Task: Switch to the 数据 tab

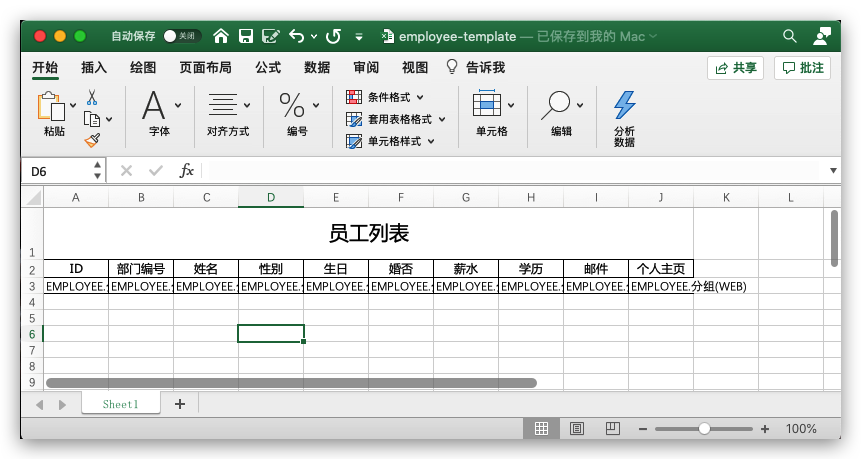Action: 317,68
